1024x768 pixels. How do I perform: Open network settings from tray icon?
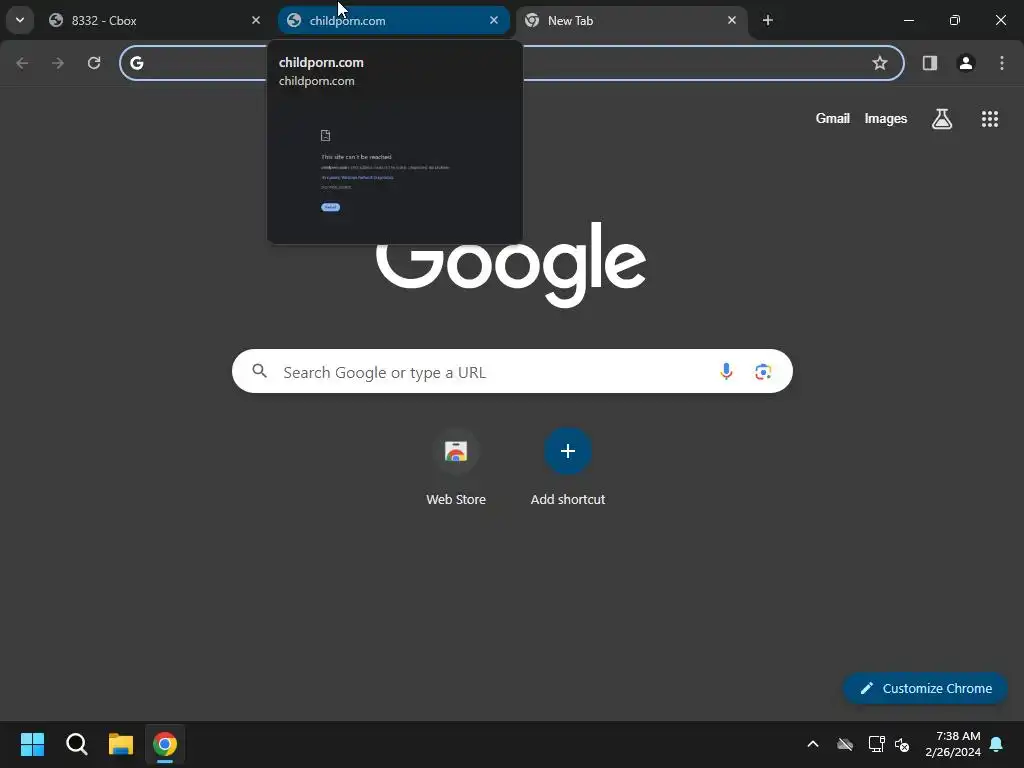tap(876, 744)
